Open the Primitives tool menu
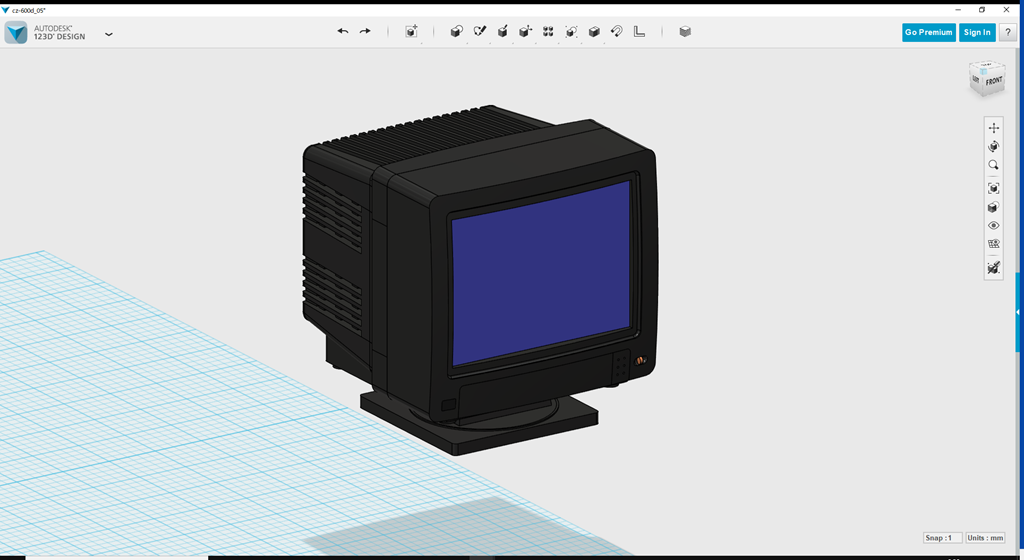 coord(456,32)
